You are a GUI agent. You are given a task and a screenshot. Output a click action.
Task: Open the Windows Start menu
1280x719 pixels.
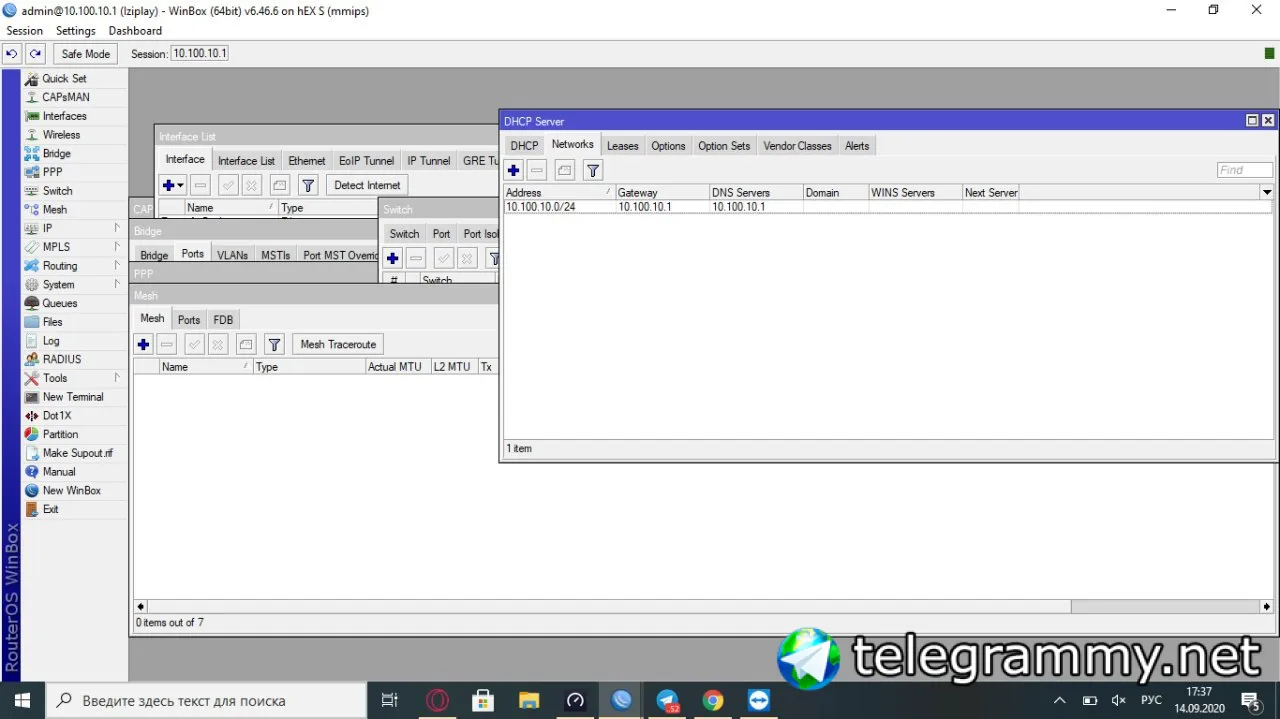22,700
